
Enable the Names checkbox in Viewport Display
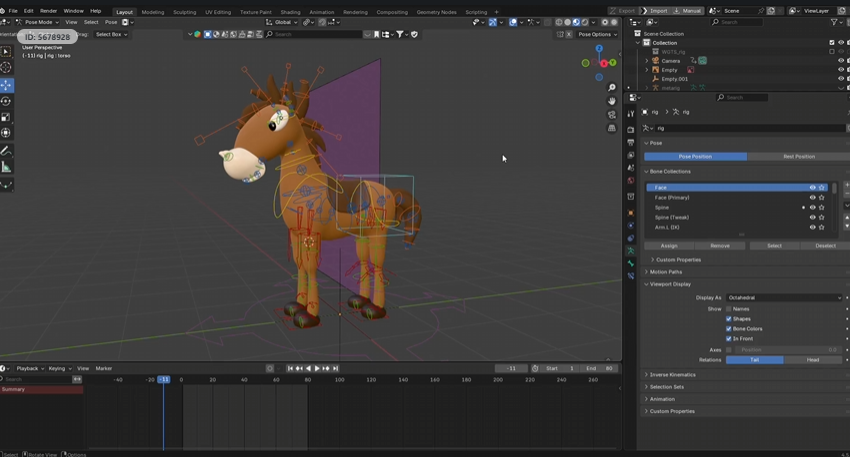728,309
